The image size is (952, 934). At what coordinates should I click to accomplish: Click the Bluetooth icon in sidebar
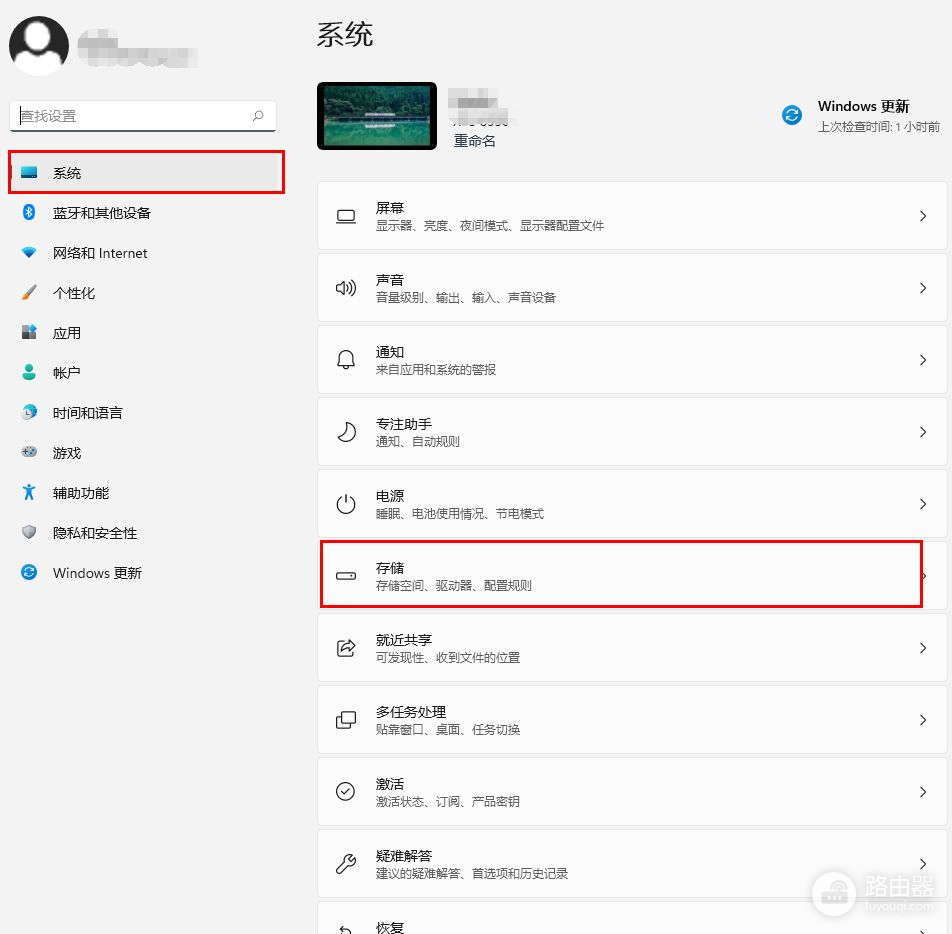pyautogui.click(x=29, y=212)
